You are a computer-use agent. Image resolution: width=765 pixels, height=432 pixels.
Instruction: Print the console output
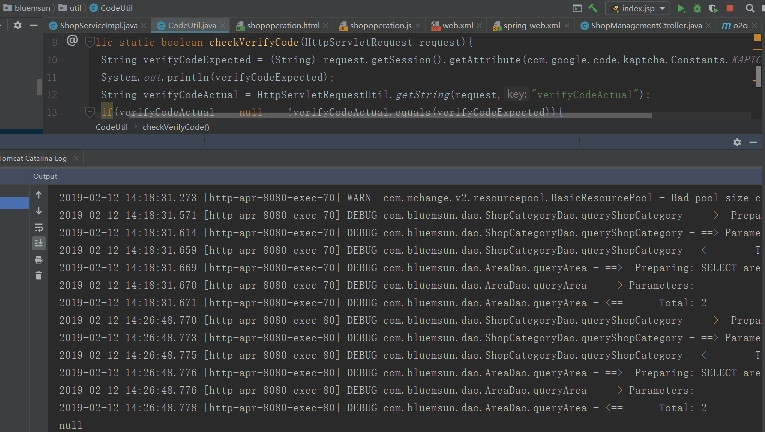39,260
